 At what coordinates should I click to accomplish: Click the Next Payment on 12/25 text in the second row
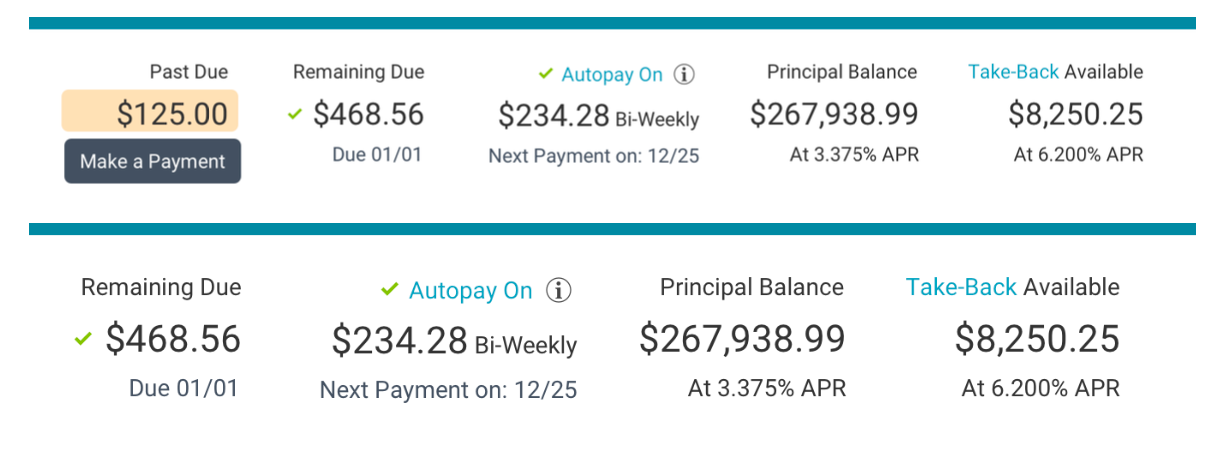(x=448, y=390)
